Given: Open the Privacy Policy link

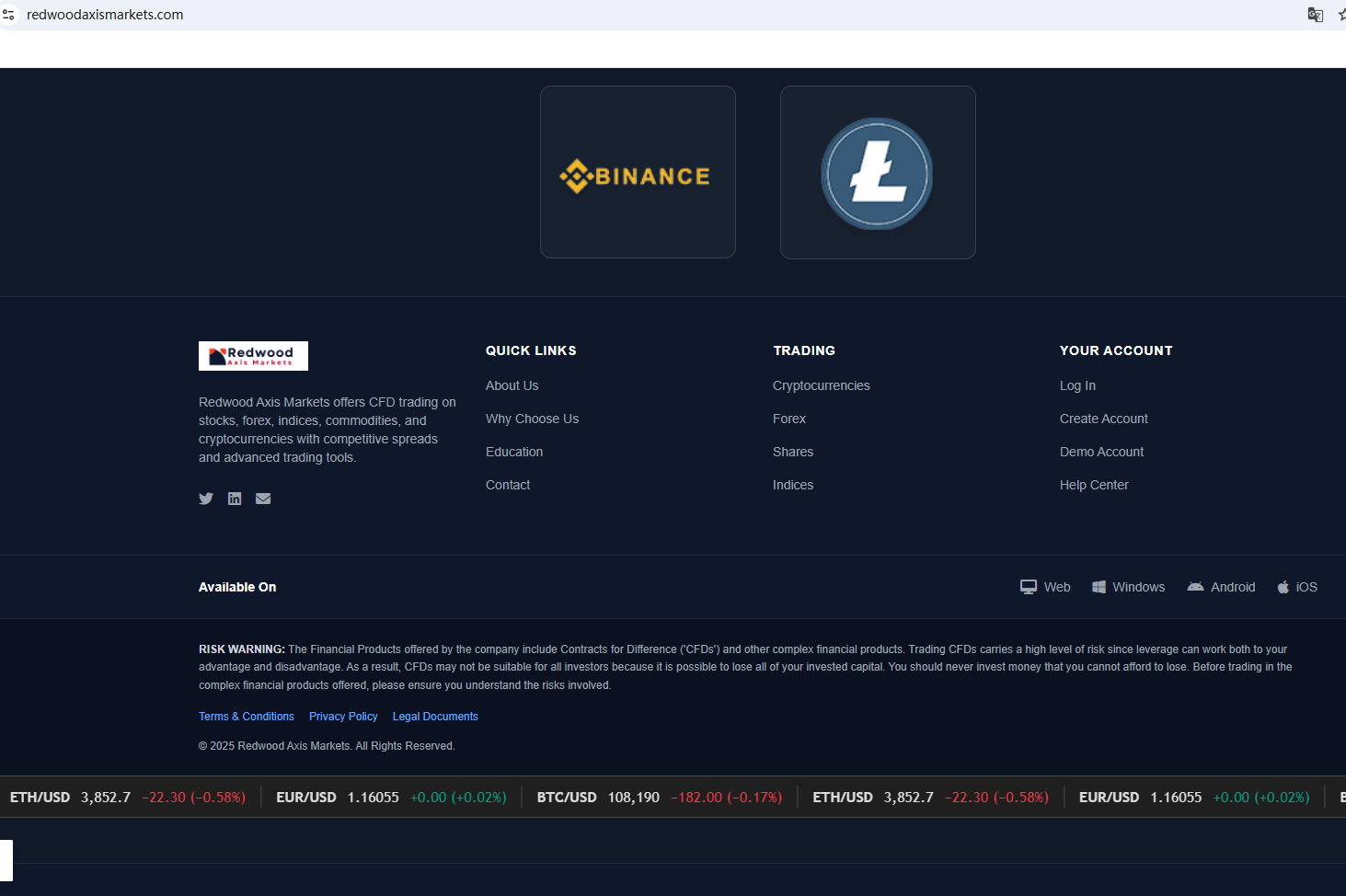Looking at the screenshot, I should tap(343, 717).
